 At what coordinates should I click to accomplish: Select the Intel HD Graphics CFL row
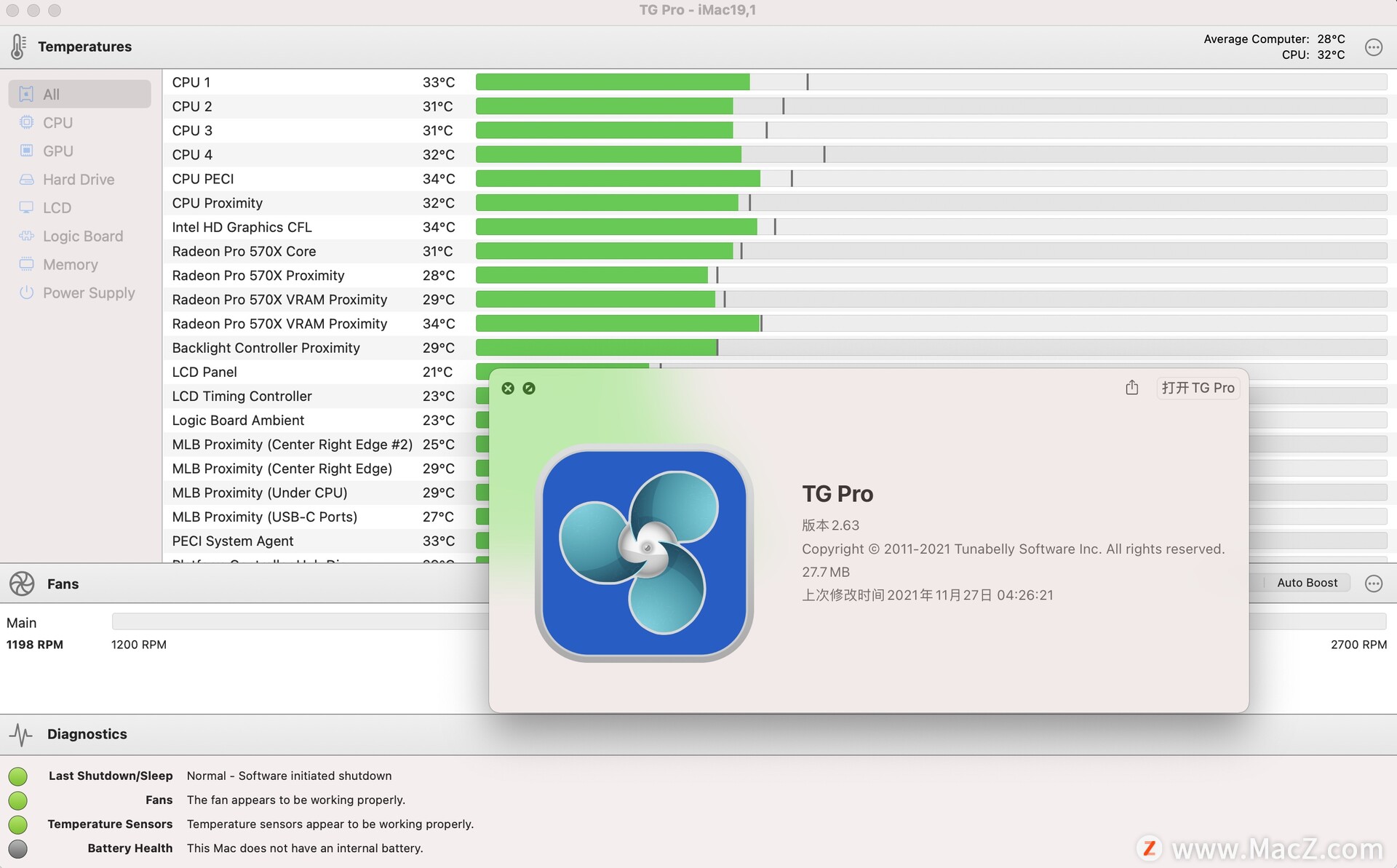[x=779, y=227]
